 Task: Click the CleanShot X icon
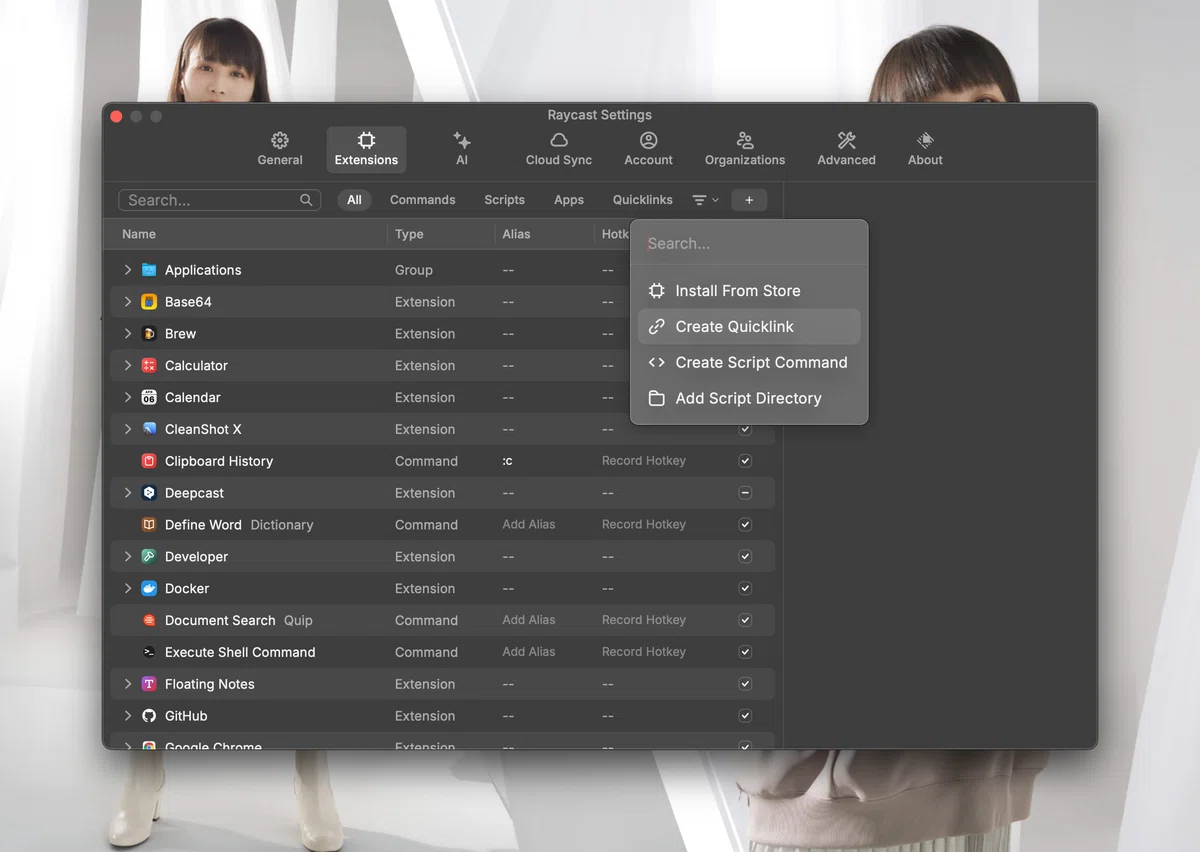(x=149, y=429)
